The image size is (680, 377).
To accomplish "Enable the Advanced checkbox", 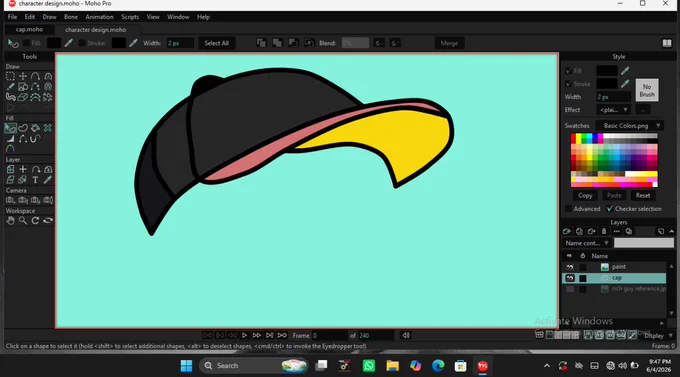I will click(569, 209).
